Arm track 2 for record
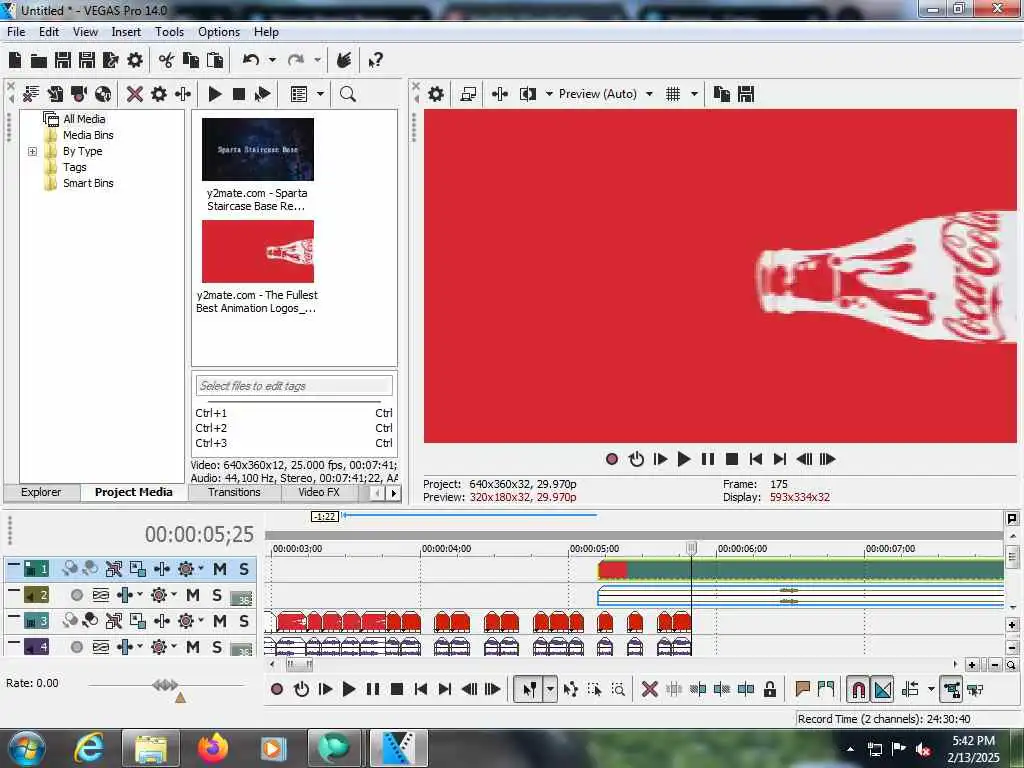 point(76,595)
